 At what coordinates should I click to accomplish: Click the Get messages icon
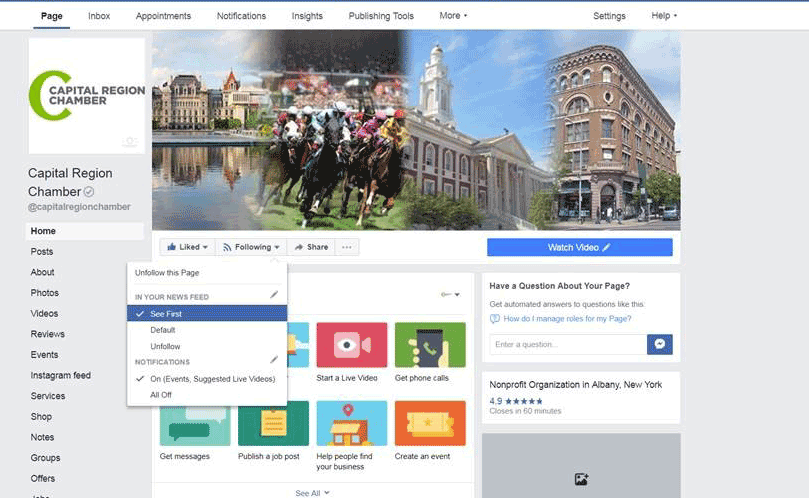[195, 423]
